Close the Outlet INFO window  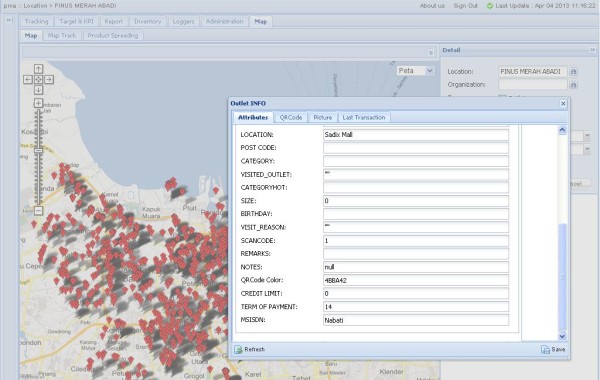[x=563, y=103]
